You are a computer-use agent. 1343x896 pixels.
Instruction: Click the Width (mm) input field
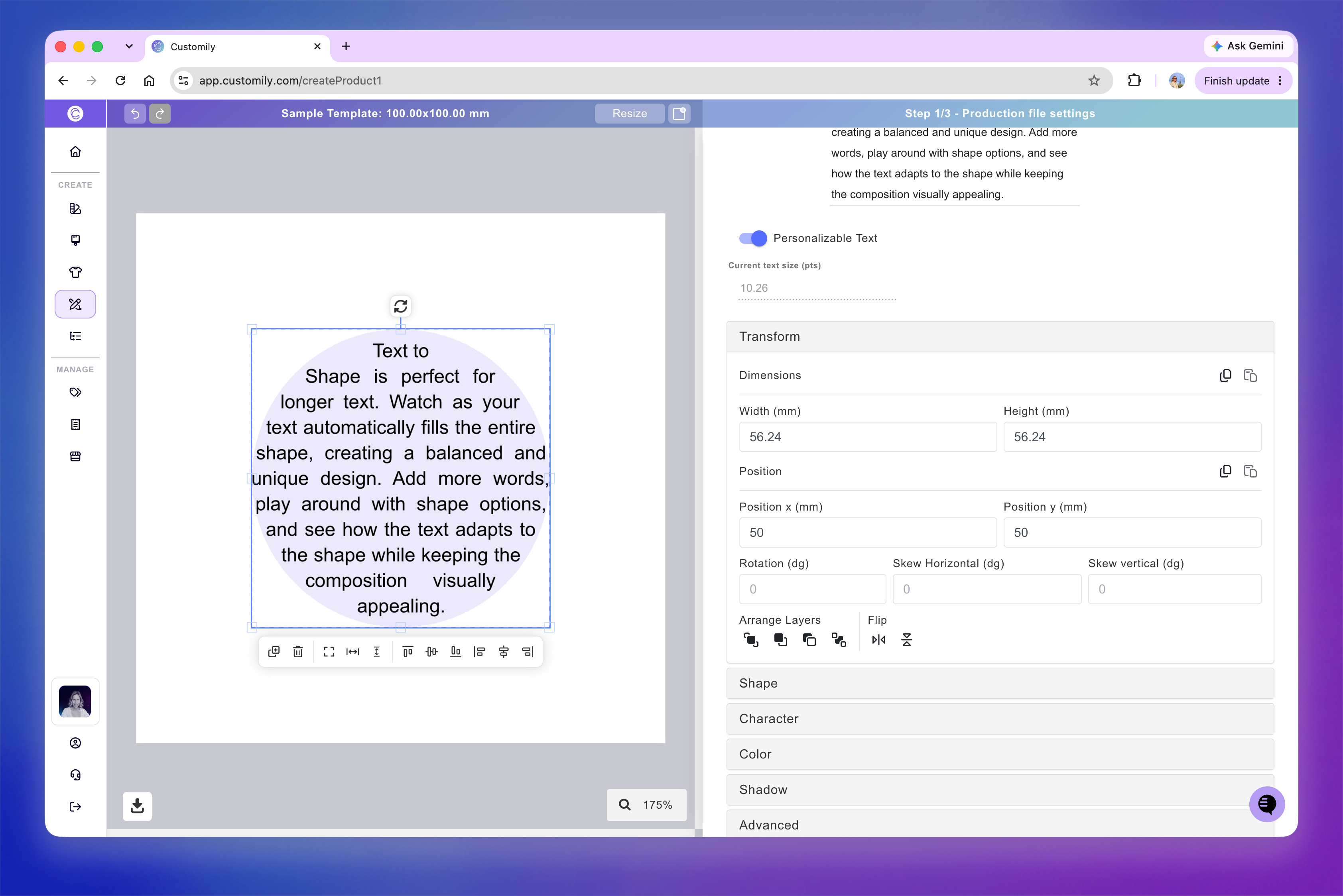[x=867, y=437]
